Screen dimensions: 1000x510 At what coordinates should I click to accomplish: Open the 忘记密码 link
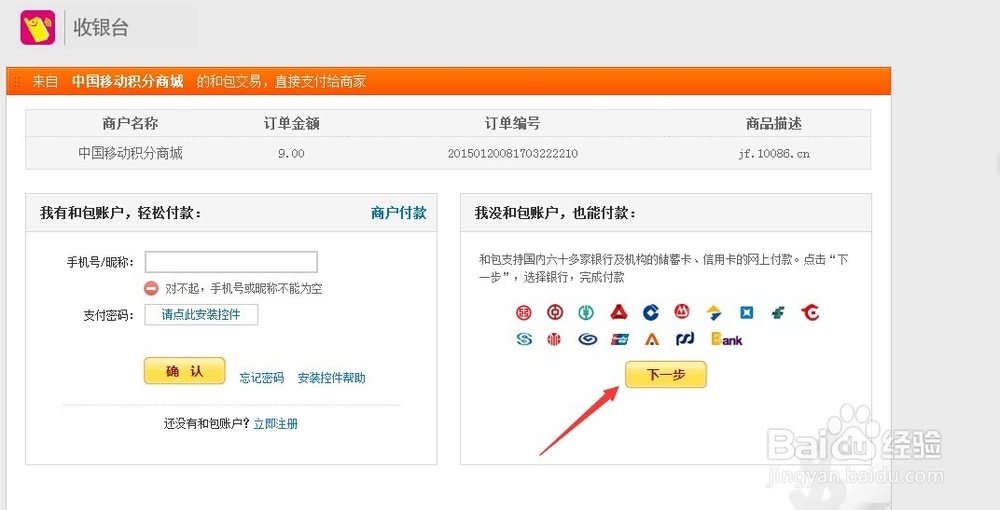click(x=261, y=378)
